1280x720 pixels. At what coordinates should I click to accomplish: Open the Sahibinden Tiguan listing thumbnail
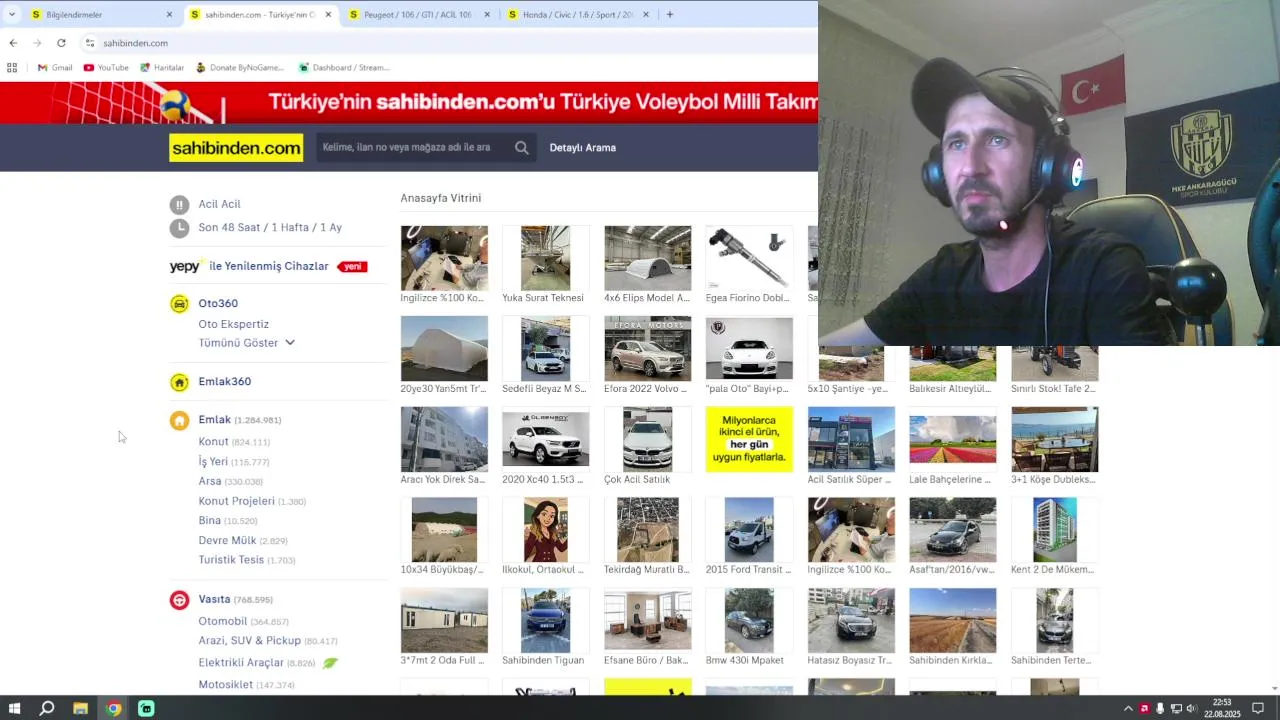pyautogui.click(x=545, y=620)
